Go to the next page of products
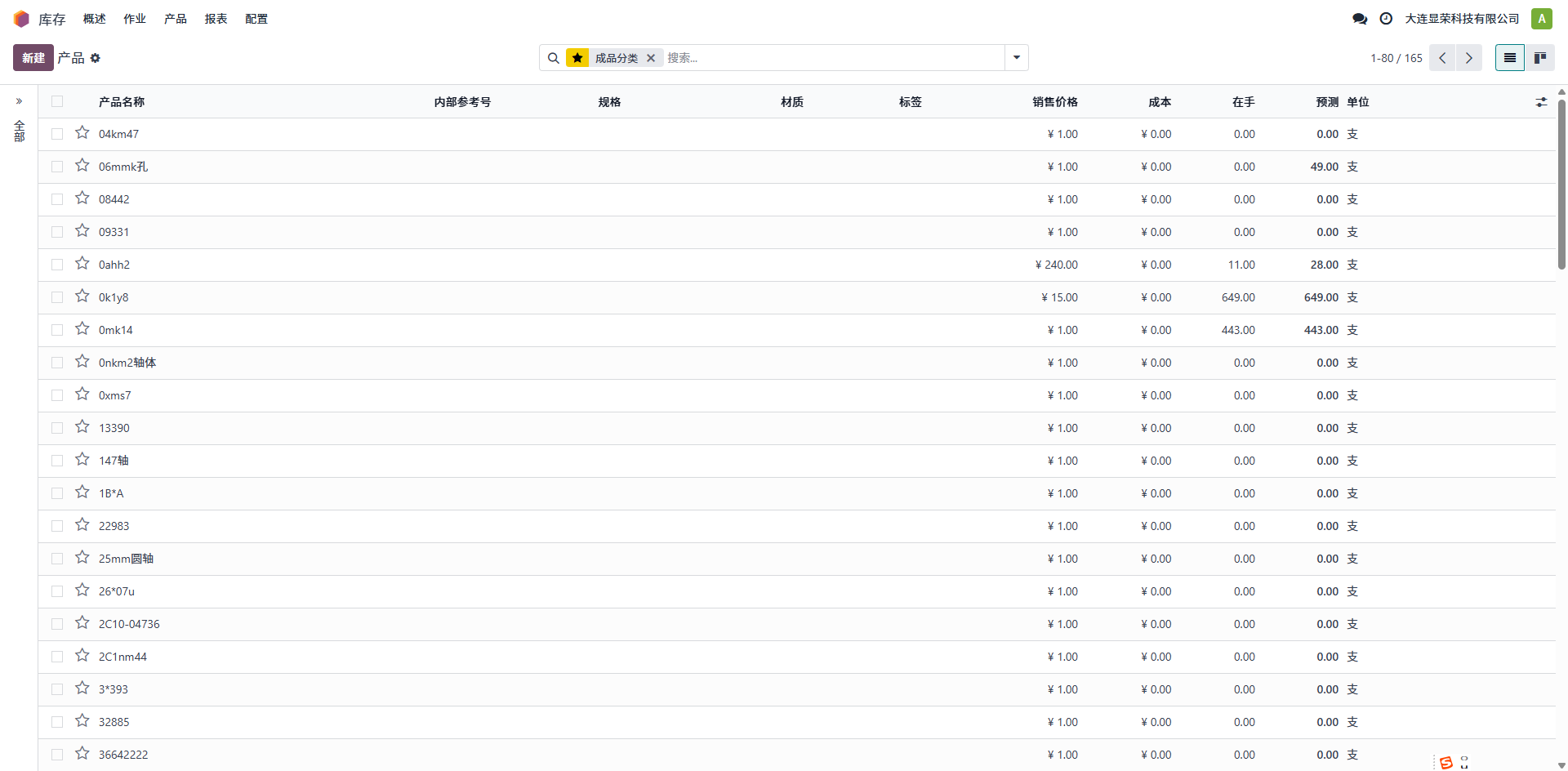Screen dimensions: 1568x771 1468,58
